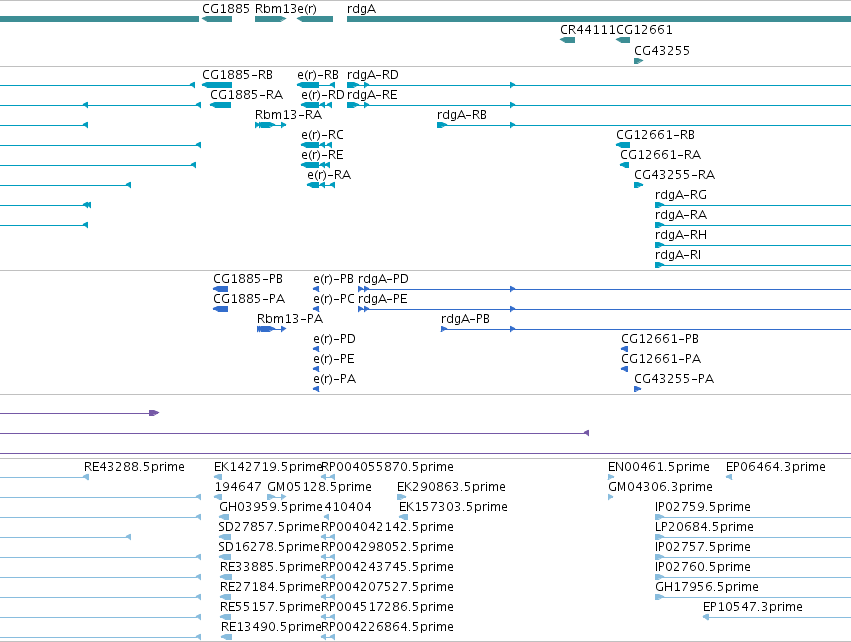Viewport: 851px width, 642px height.
Task: Click the GH17956.5prime EST label
Action: click(707, 588)
